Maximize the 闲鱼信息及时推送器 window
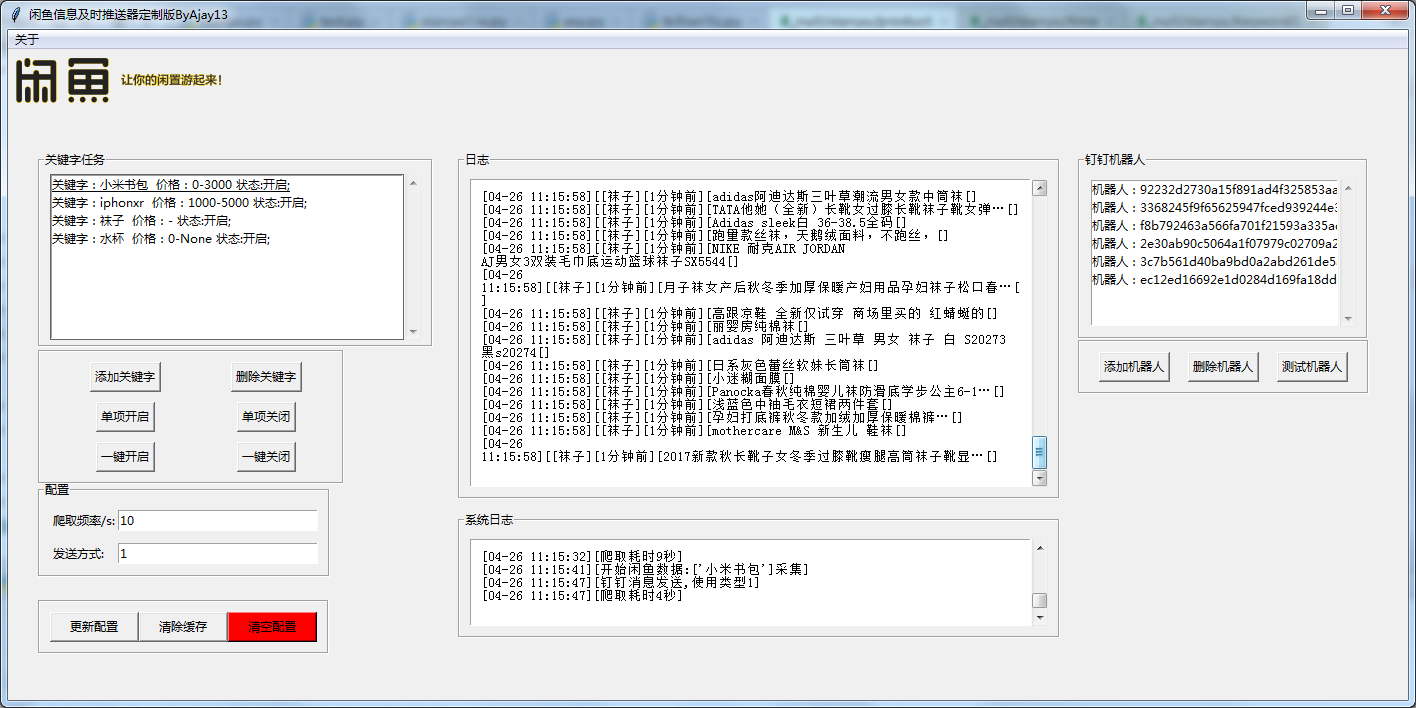Viewport: 1416px width, 708px height. pos(1348,9)
